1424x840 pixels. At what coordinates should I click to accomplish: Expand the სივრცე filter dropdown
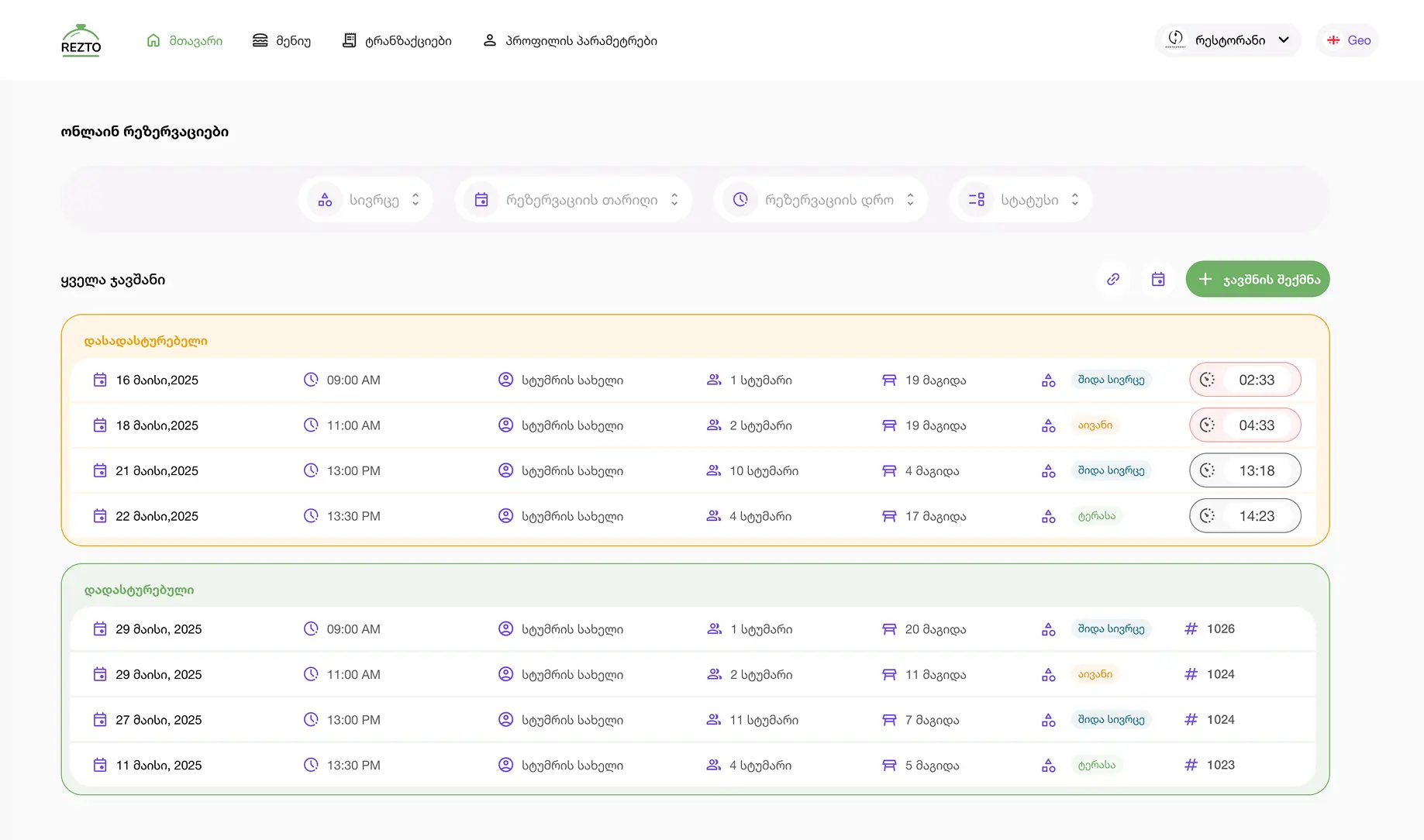click(x=366, y=200)
